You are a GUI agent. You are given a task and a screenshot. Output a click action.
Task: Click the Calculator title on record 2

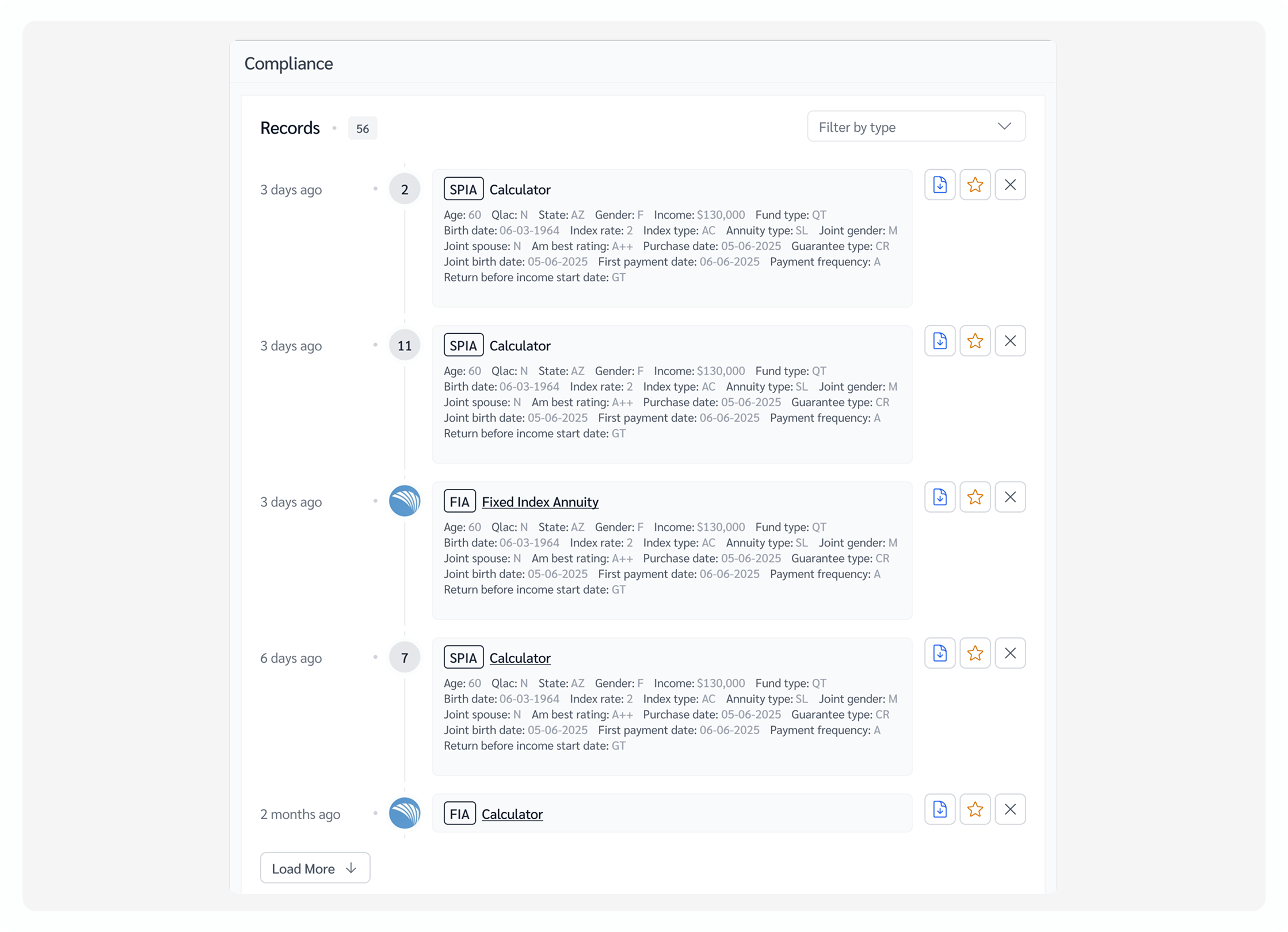click(x=520, y=189)
